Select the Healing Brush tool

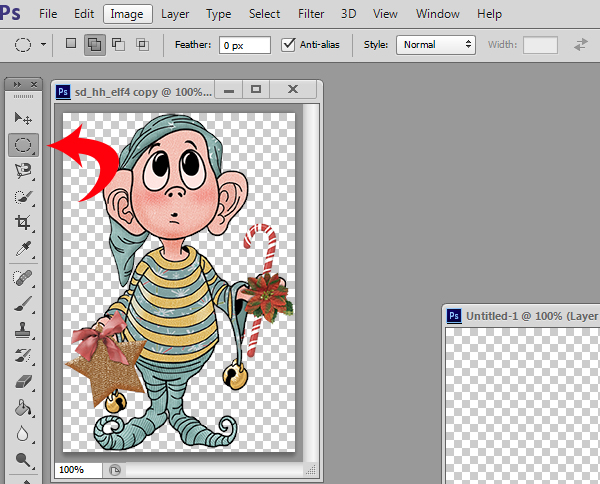pyautogui.click(x=23, y=277)
